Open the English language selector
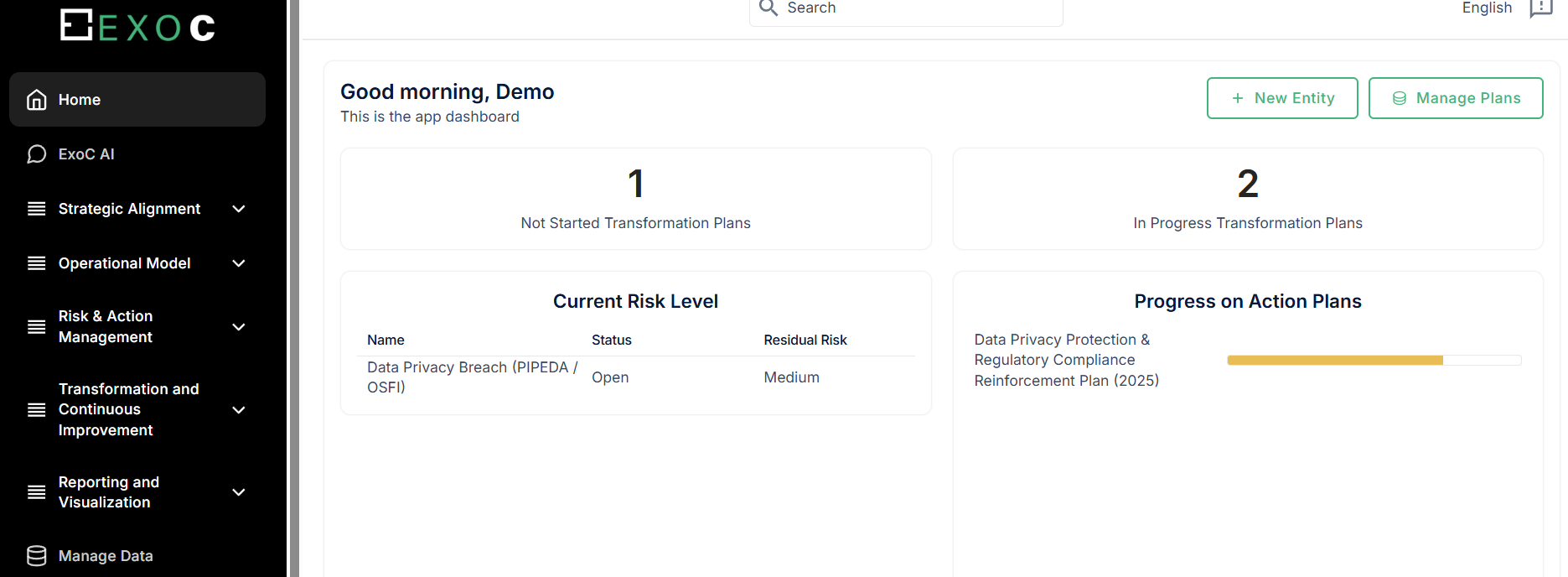The image size is (1568, 577). coord(1487,8)
